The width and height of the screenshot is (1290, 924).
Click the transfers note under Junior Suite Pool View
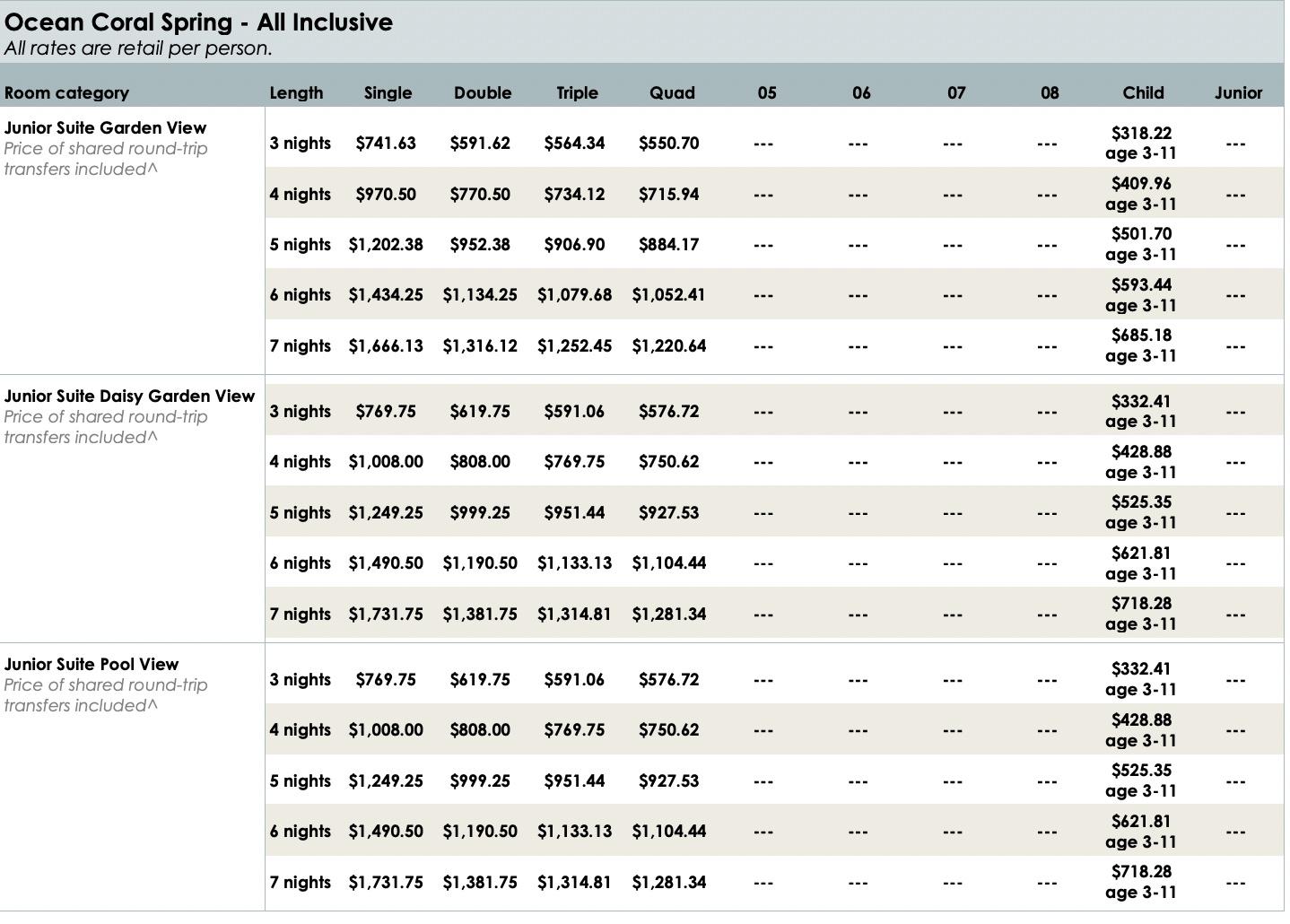[106, 695]
